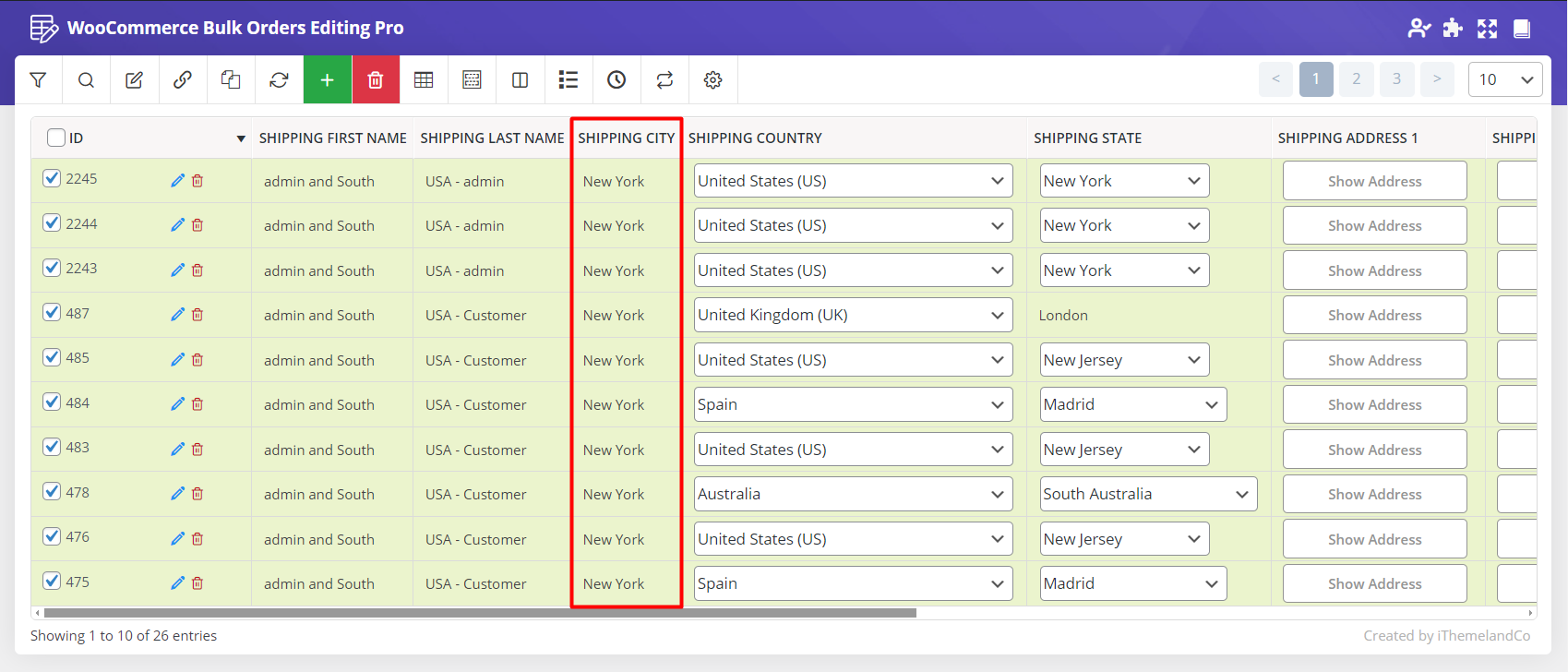Go to page 2 of results
The image size is (1568, 672).
(x=1356, y=79)
